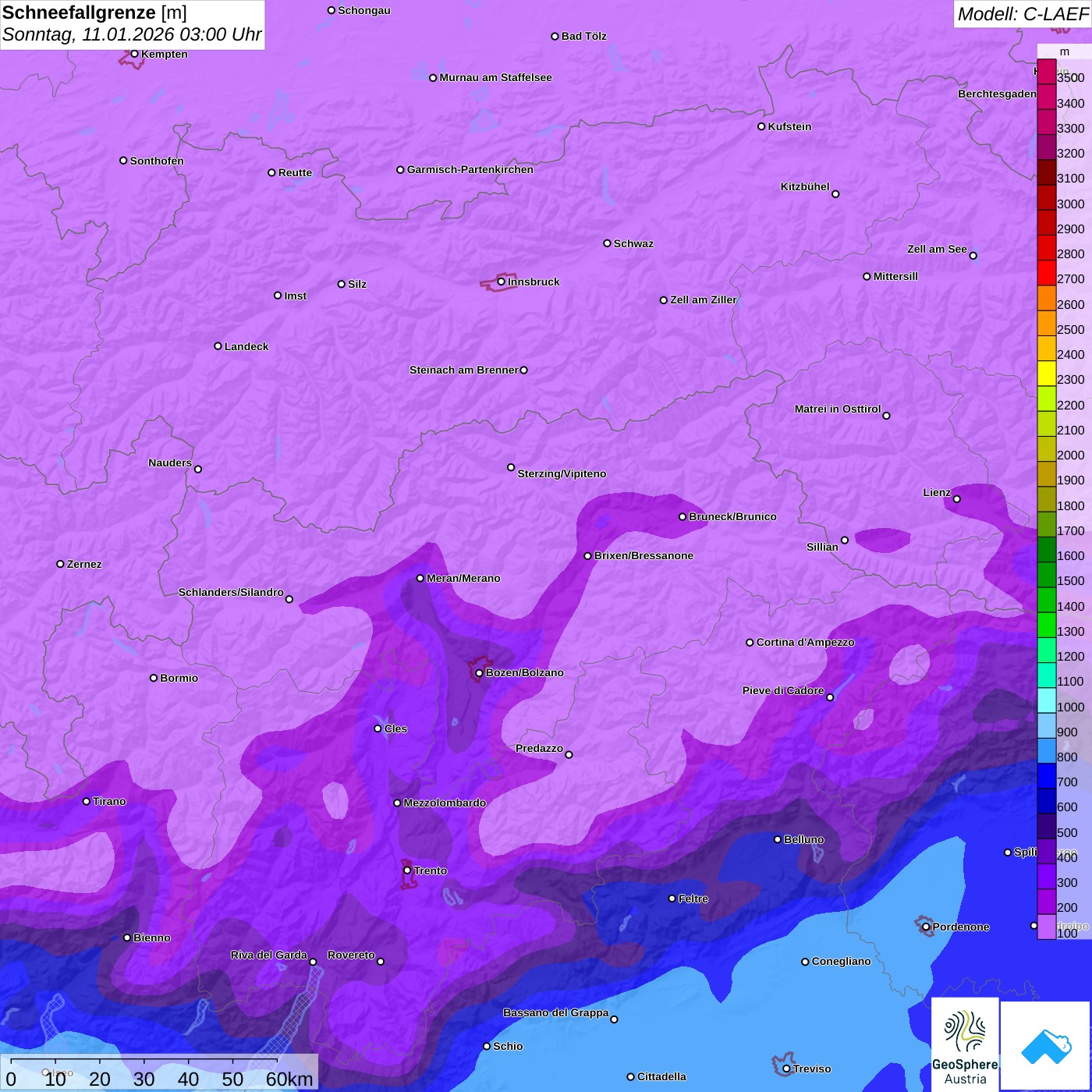1092x1092 pixels.
Task: Click the Pordenone city marker circle
Action: (x=927, y=927)
